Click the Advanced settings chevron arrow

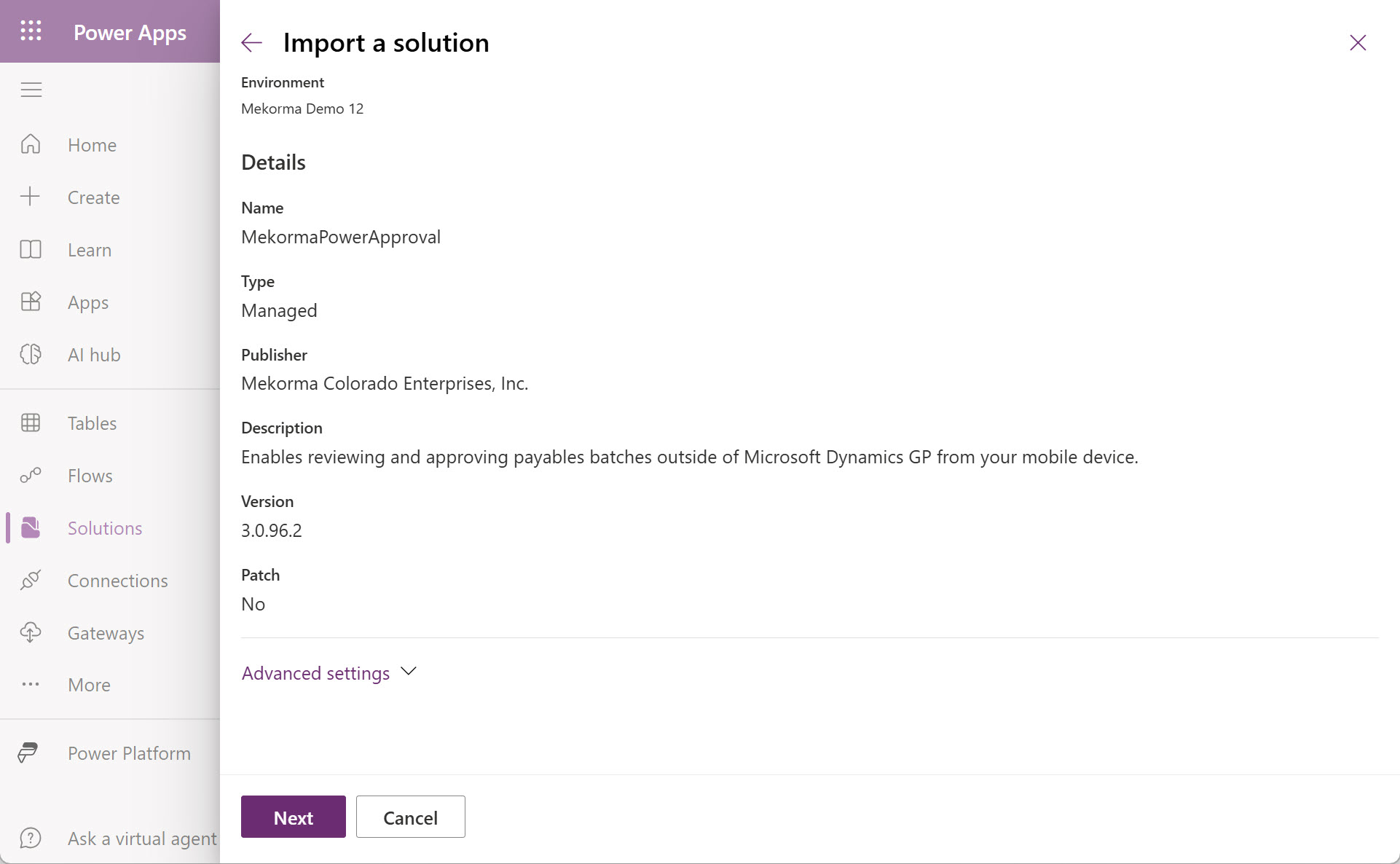click(409, 672)
